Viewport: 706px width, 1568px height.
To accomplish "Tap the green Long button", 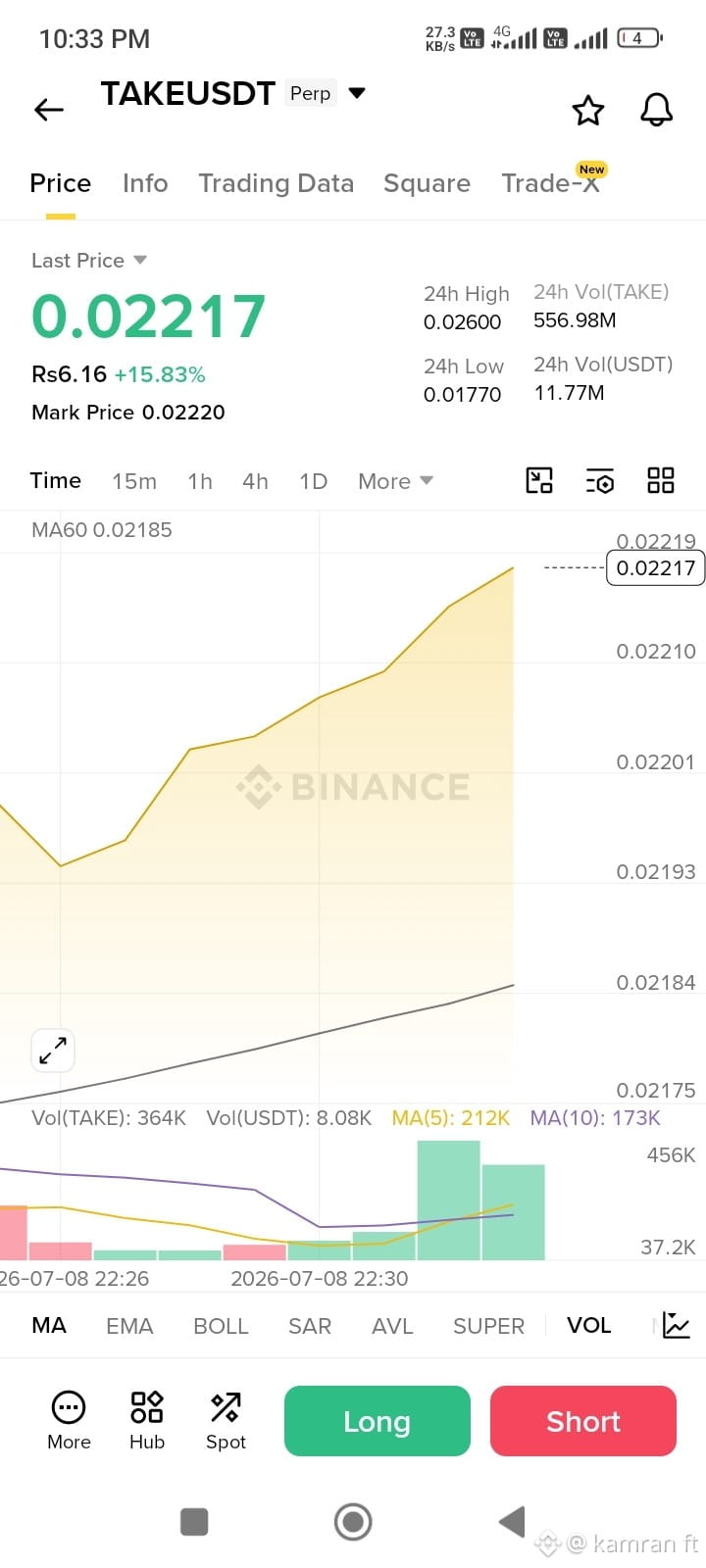I will point(378,1421).
